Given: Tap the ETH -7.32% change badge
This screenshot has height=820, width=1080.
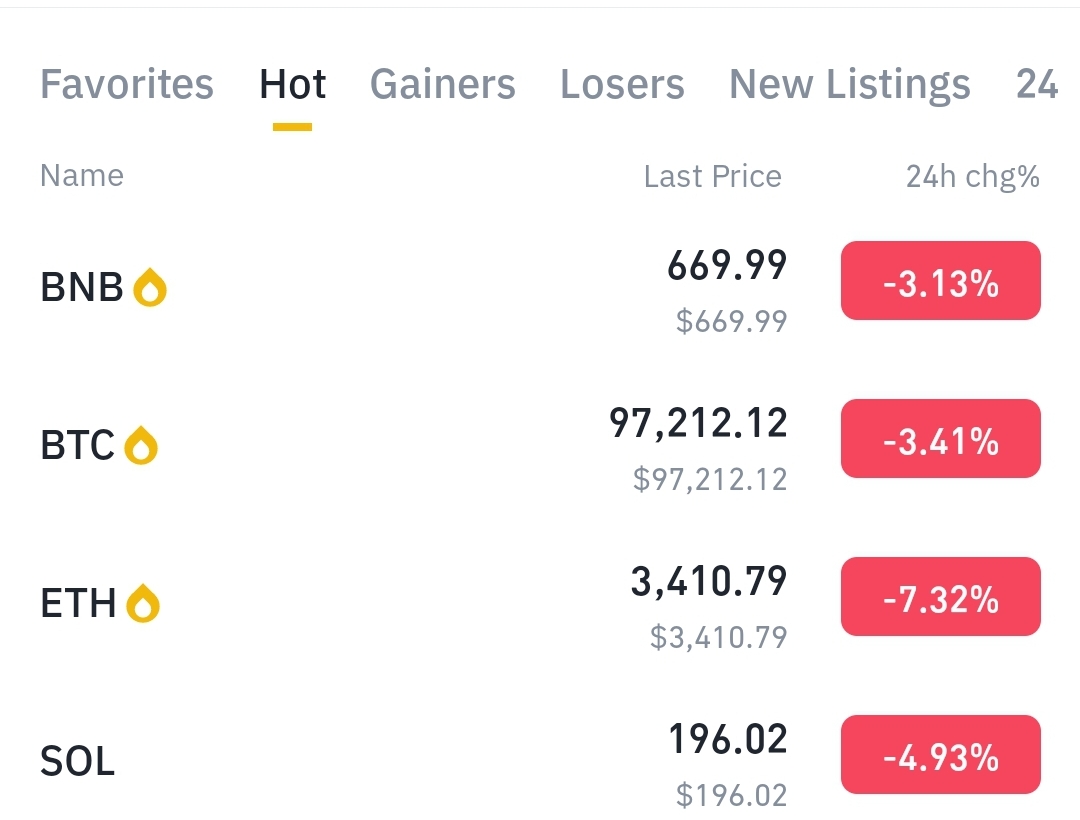Looking at the screenshot, I should (940, 597).
